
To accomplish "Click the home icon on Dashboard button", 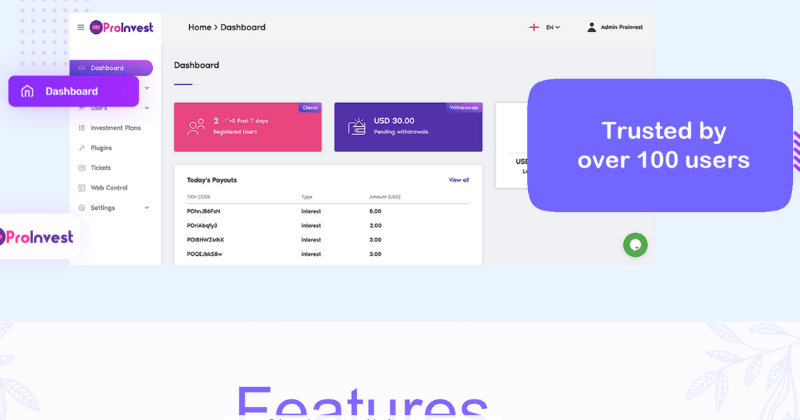I will click(27, 91).
